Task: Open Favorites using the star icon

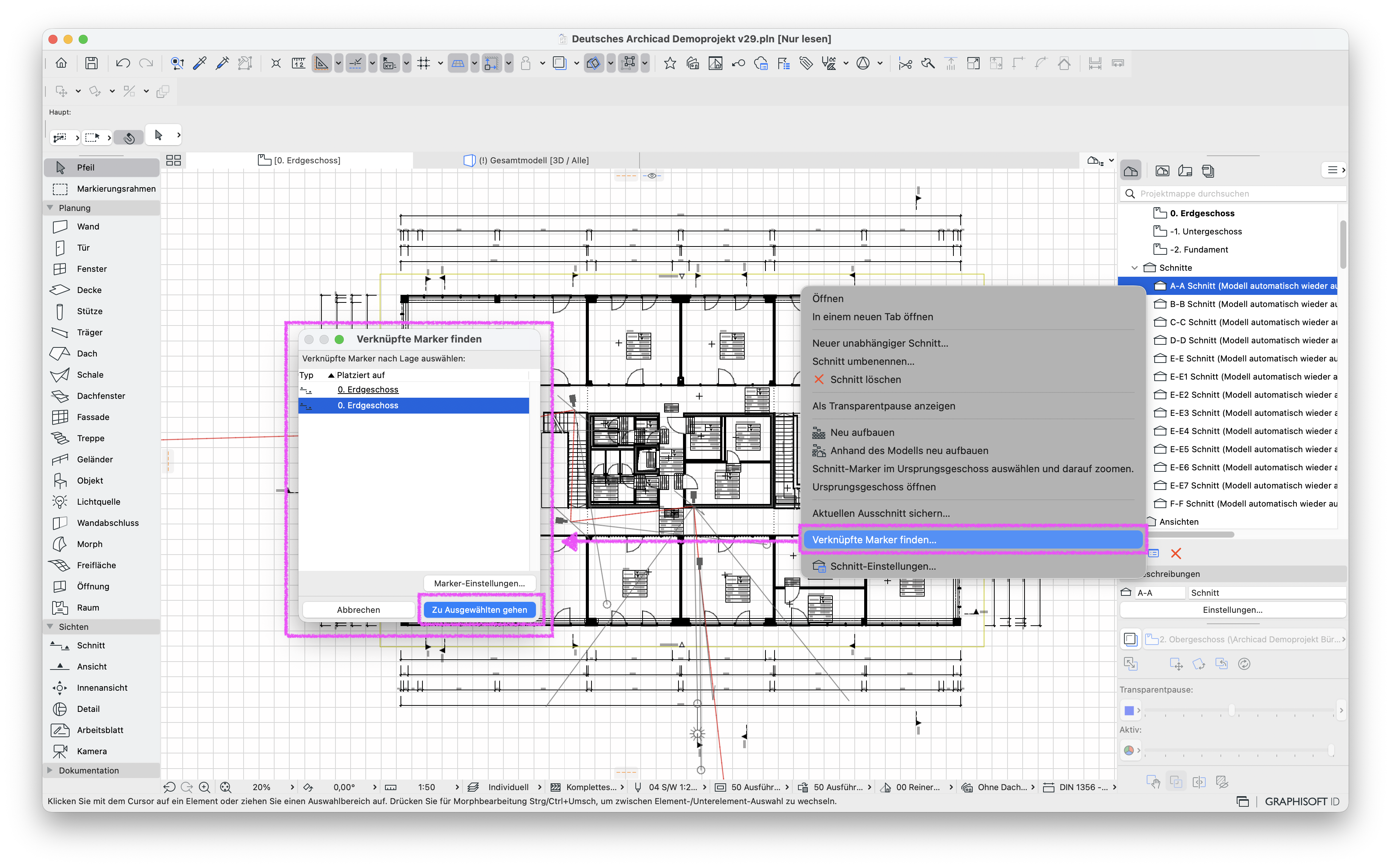Action: tap(670, 63)
